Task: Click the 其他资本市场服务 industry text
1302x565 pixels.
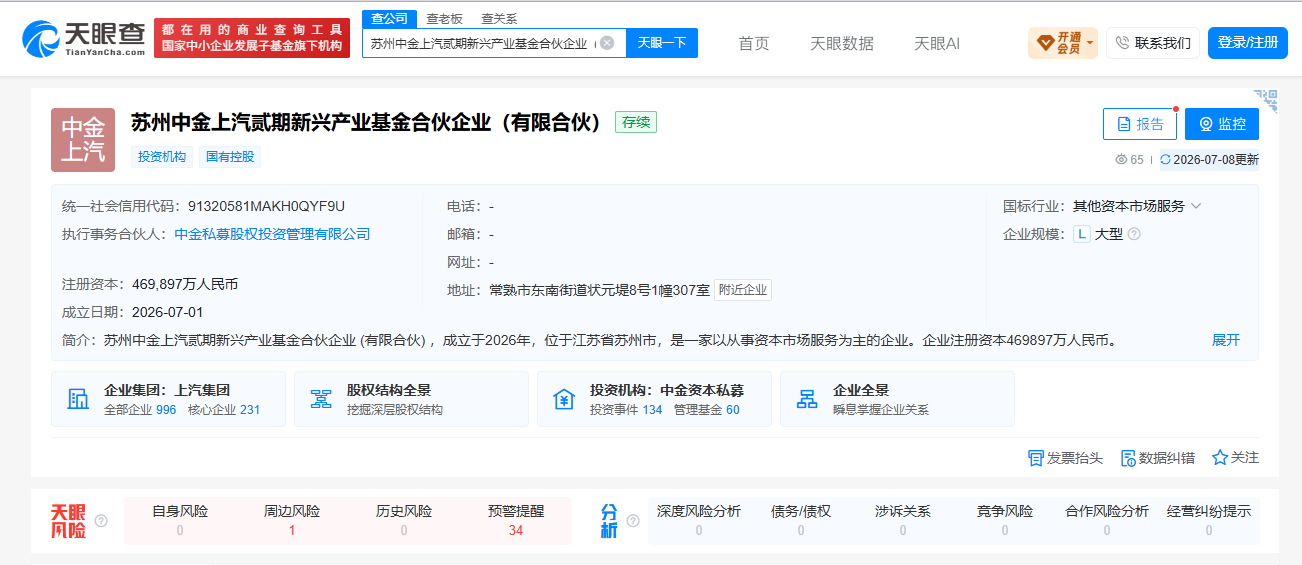Action: click(x=1128, y=206)
